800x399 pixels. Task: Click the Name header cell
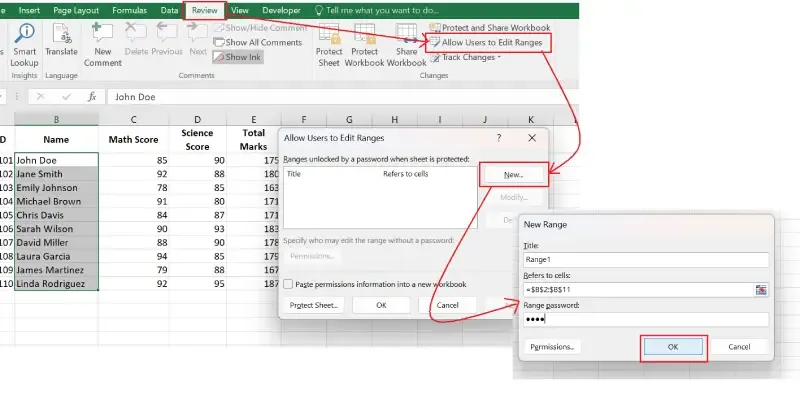(x=56, y=139)
